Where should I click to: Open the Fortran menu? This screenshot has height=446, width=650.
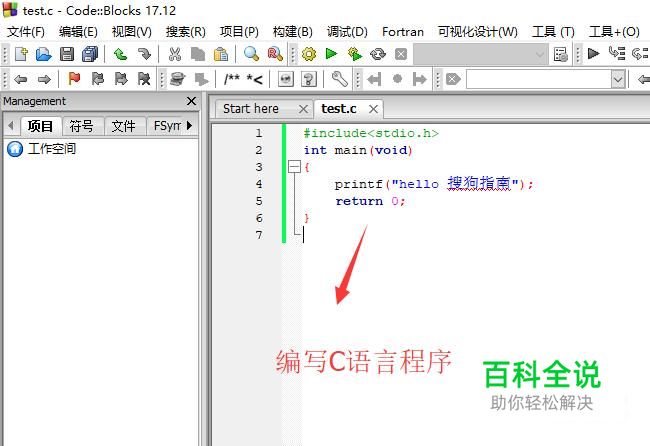[403, 32]
